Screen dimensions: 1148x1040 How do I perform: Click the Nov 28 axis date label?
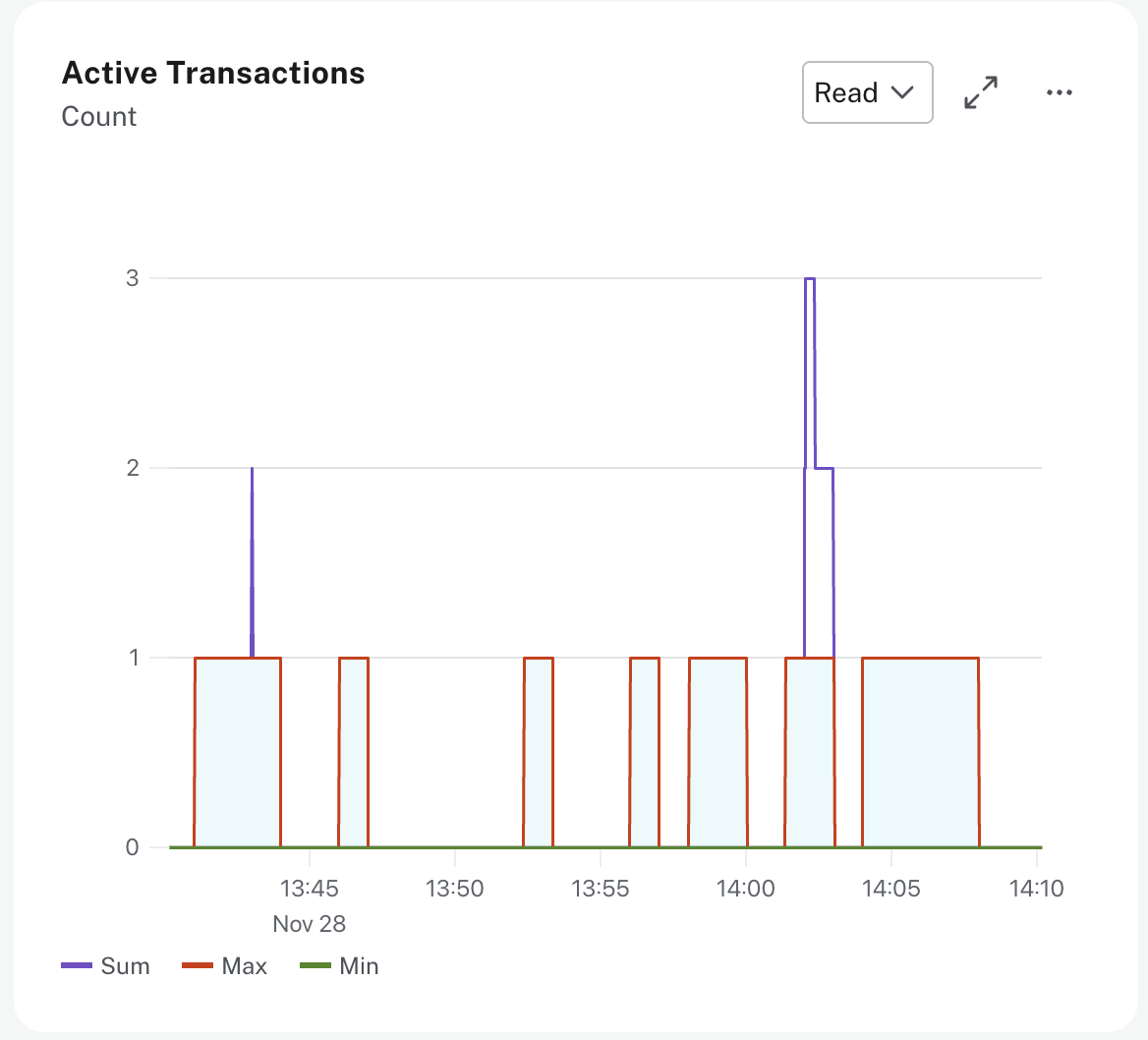click(x=311, y=923)
